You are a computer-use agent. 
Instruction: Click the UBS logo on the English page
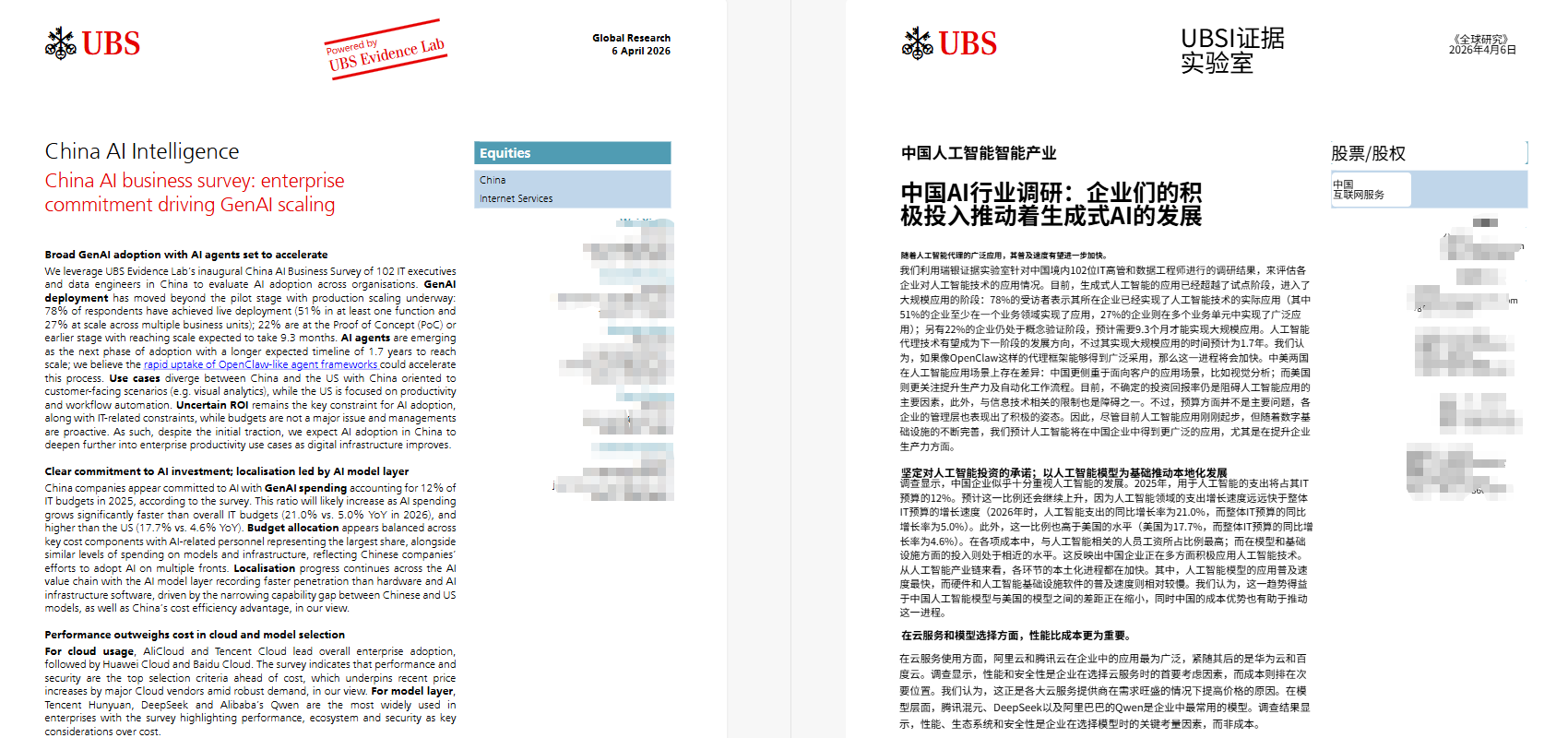[x=92, y=43]
